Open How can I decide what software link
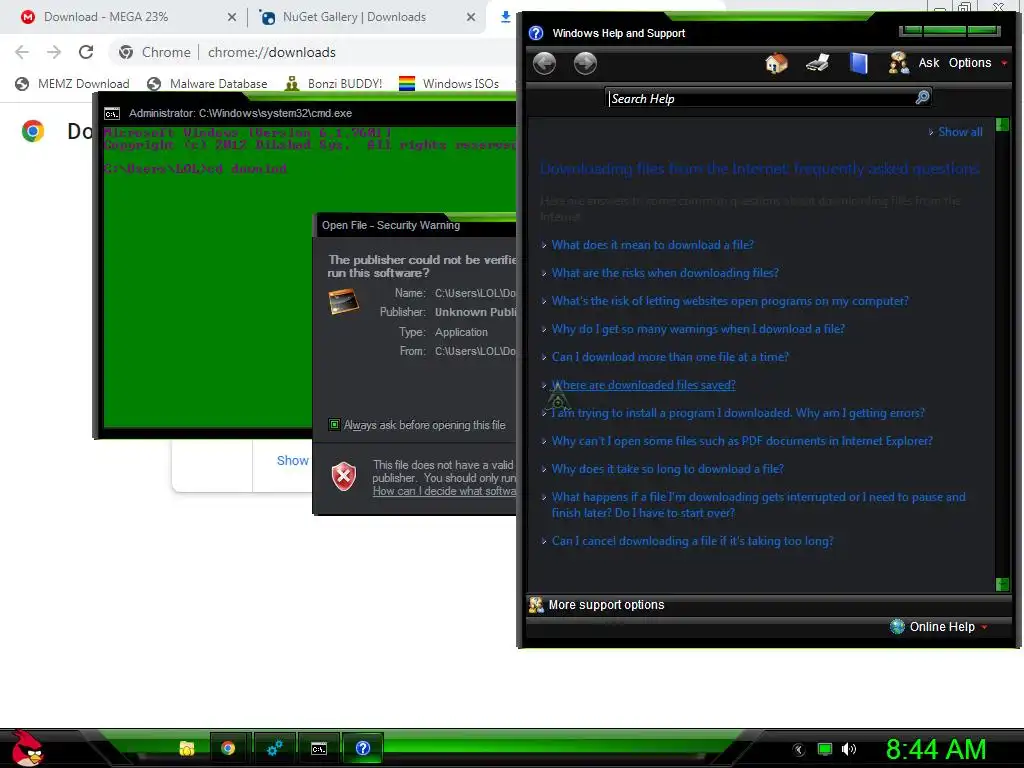This screenshot has width=1024, height=768. pyautogui.click(x=444, y=491)
